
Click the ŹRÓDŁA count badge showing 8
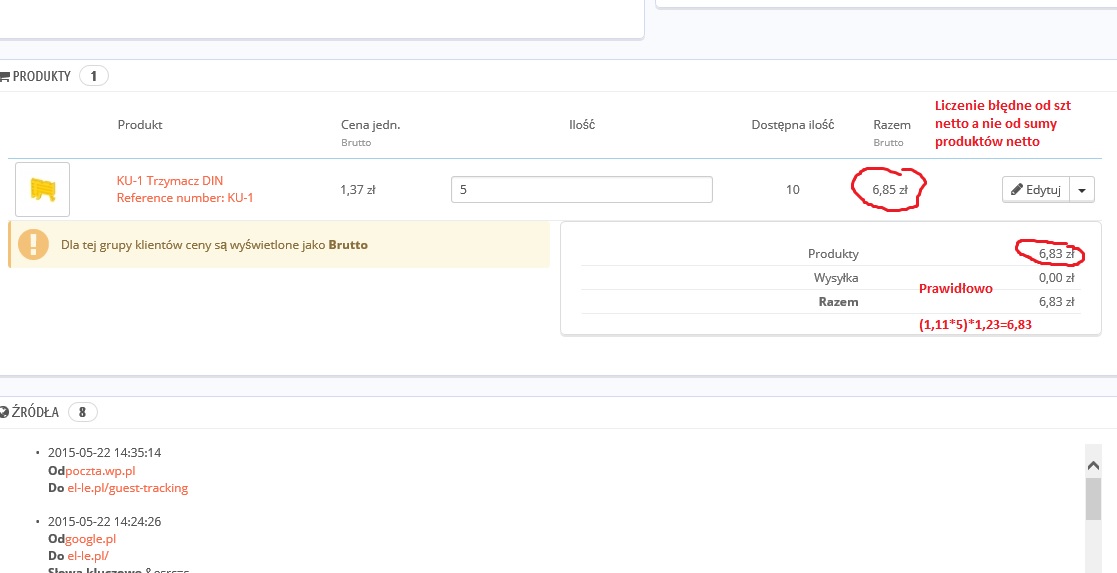(x=82, y=412)
